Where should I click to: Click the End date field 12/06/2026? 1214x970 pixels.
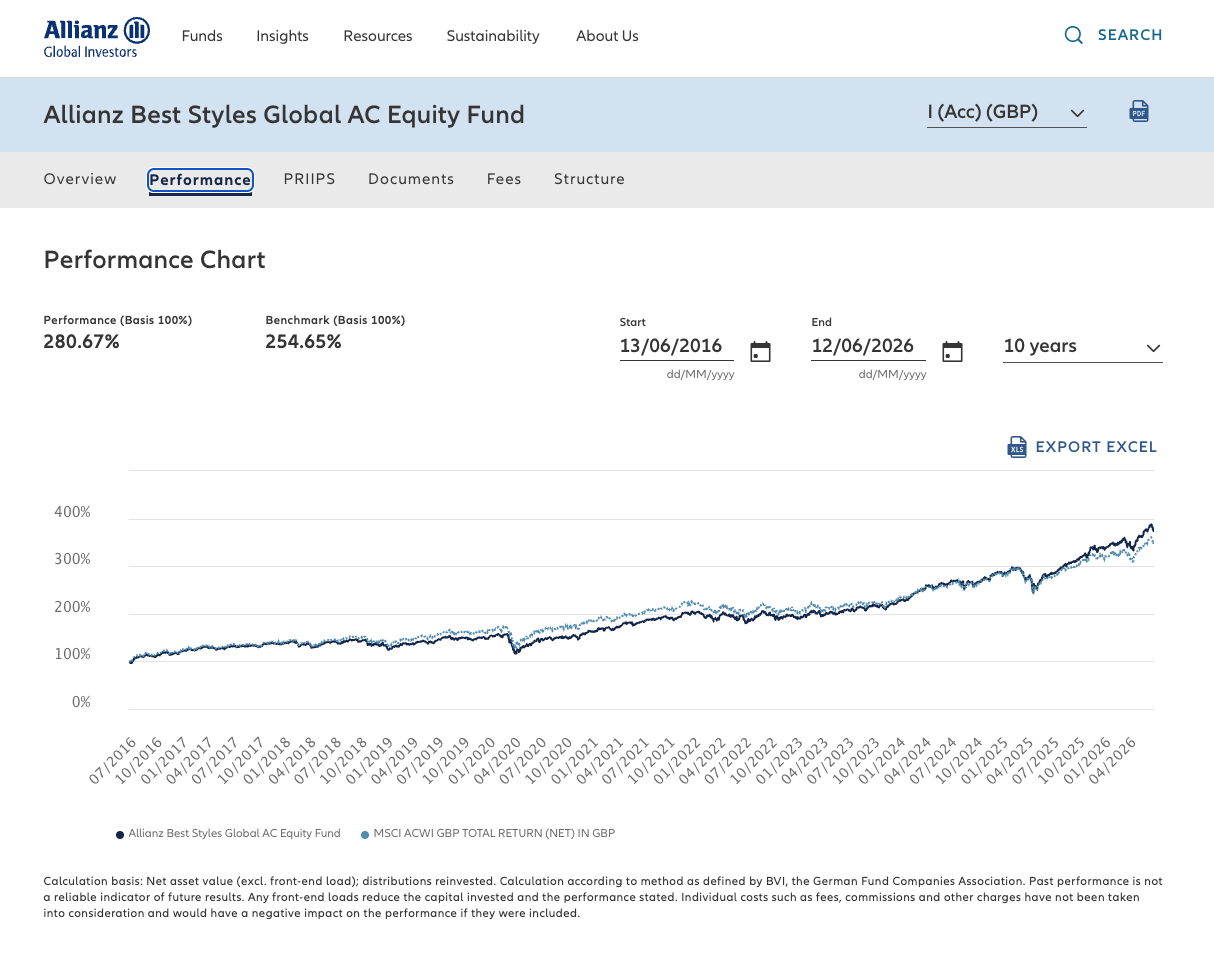868,346
